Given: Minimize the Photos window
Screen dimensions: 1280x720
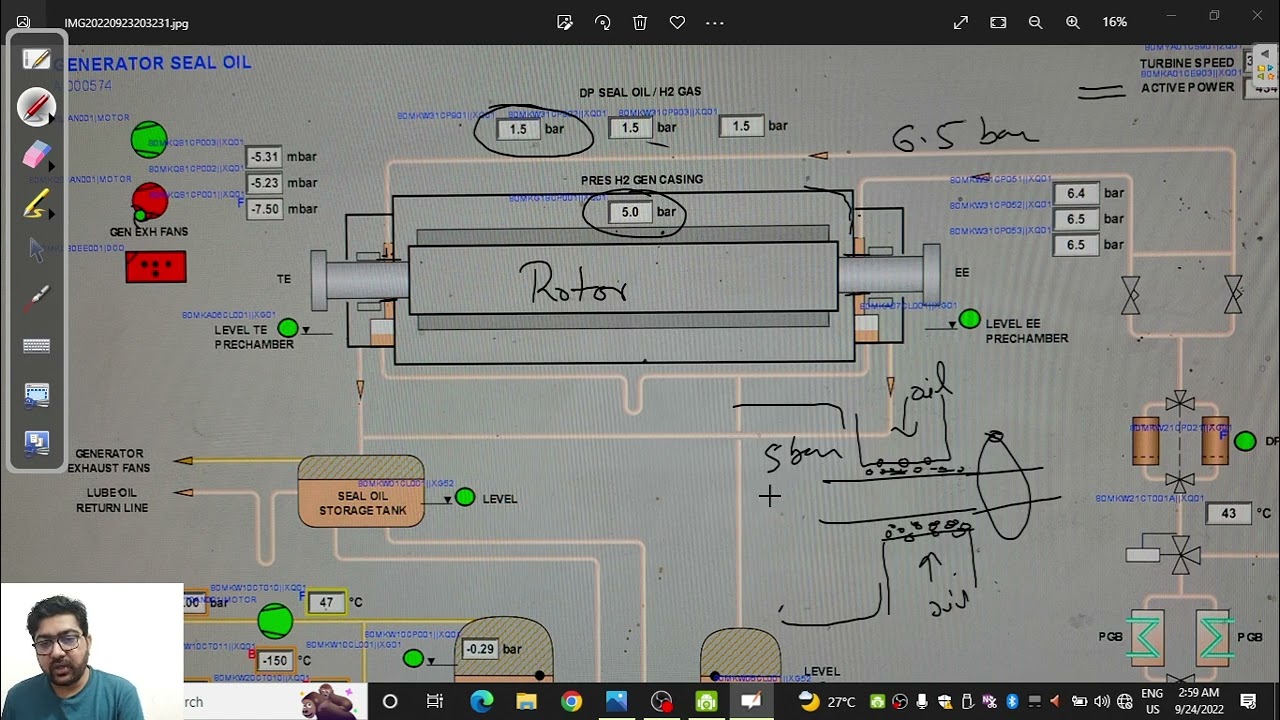Looking at the screenshot, I should coord(1171,16).
